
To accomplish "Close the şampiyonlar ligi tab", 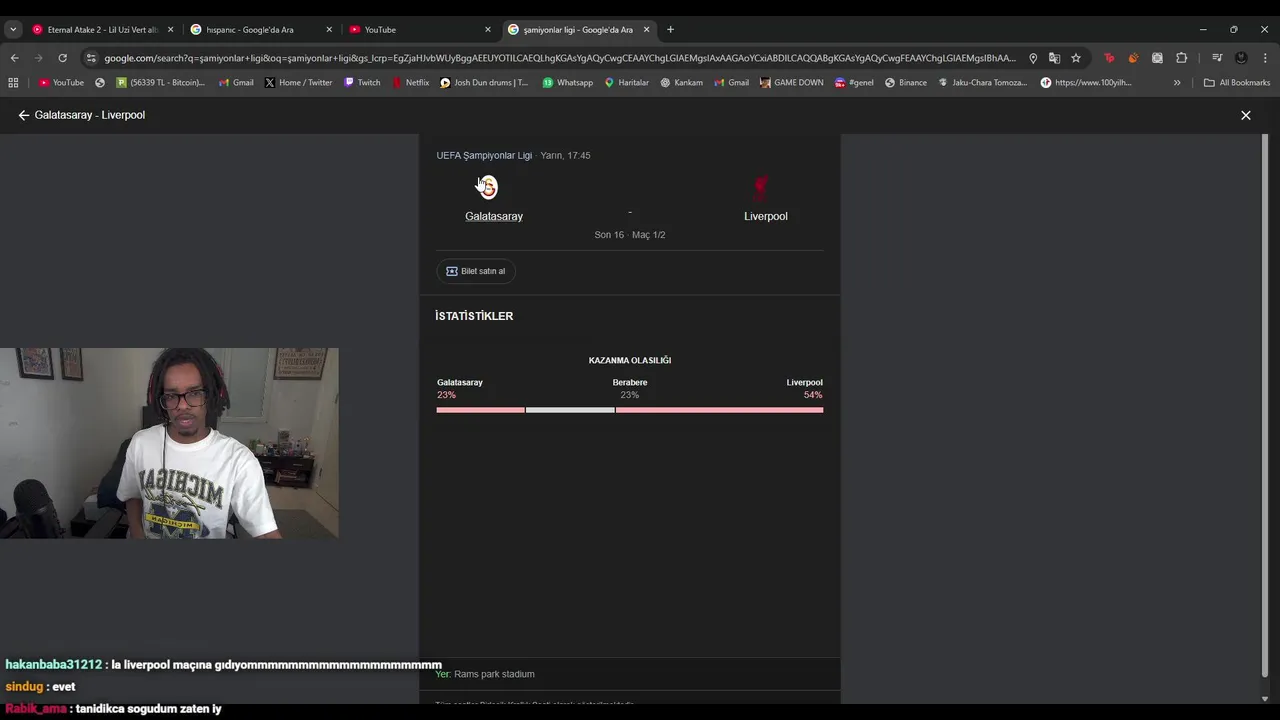I will [x=646, y=30].
